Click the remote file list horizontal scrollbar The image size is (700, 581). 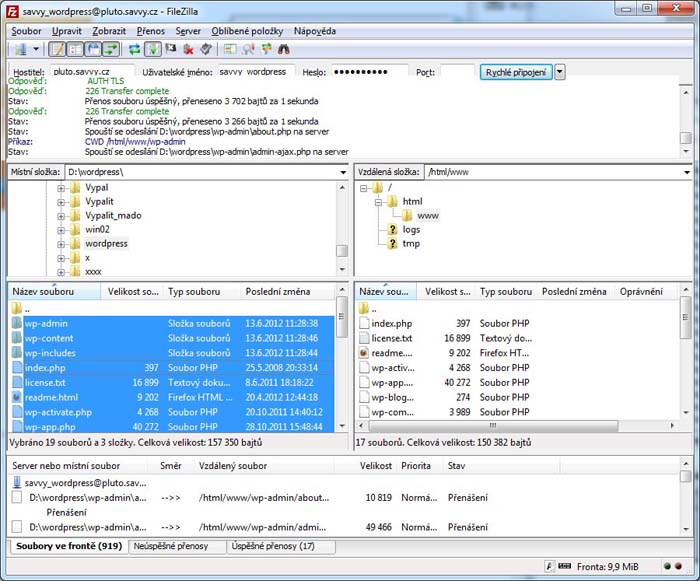click(x=493, y=426)
